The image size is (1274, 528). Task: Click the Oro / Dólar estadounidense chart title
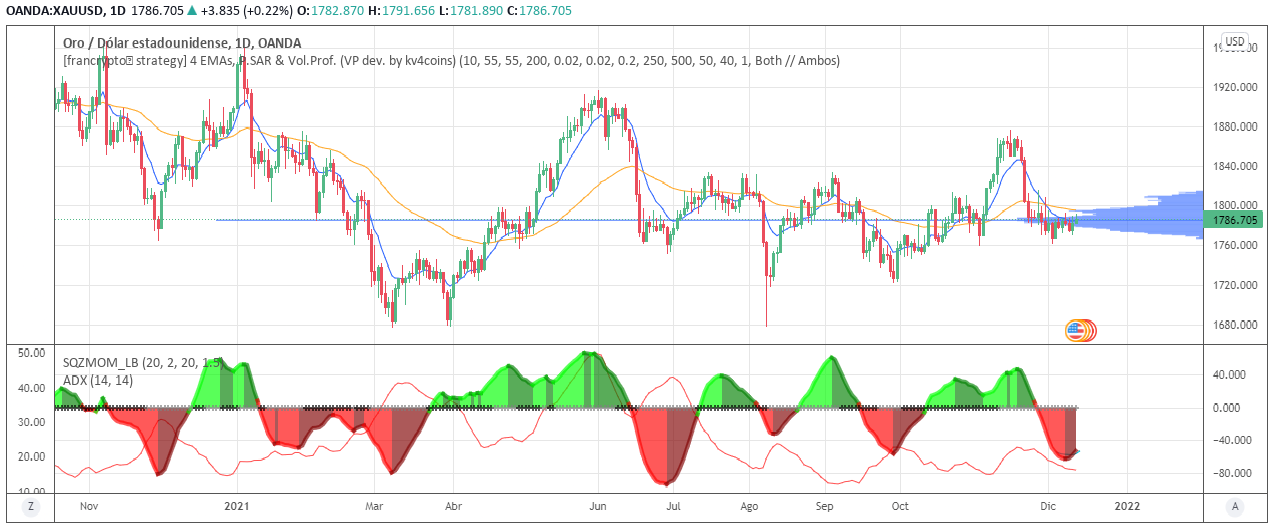pos(181,43)
